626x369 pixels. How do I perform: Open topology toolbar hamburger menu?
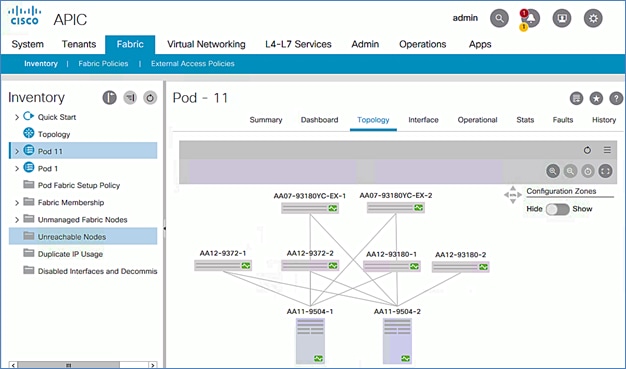tap(607, 150)
